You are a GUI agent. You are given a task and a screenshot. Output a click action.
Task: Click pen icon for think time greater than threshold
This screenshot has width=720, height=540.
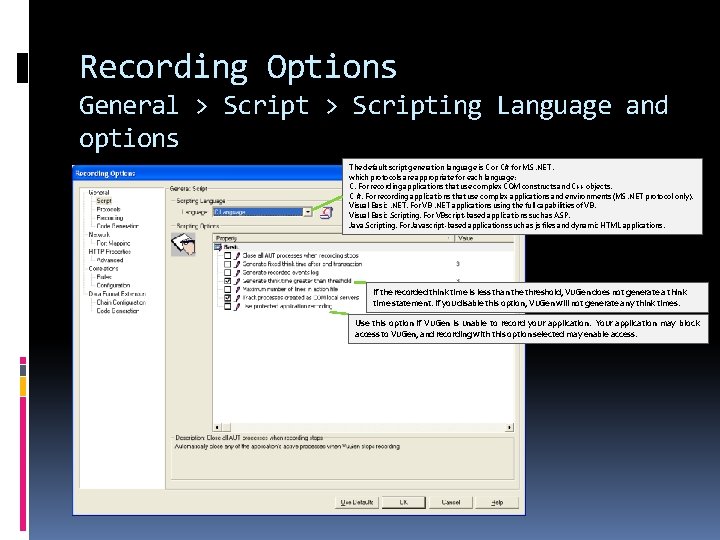coord(237,281)
